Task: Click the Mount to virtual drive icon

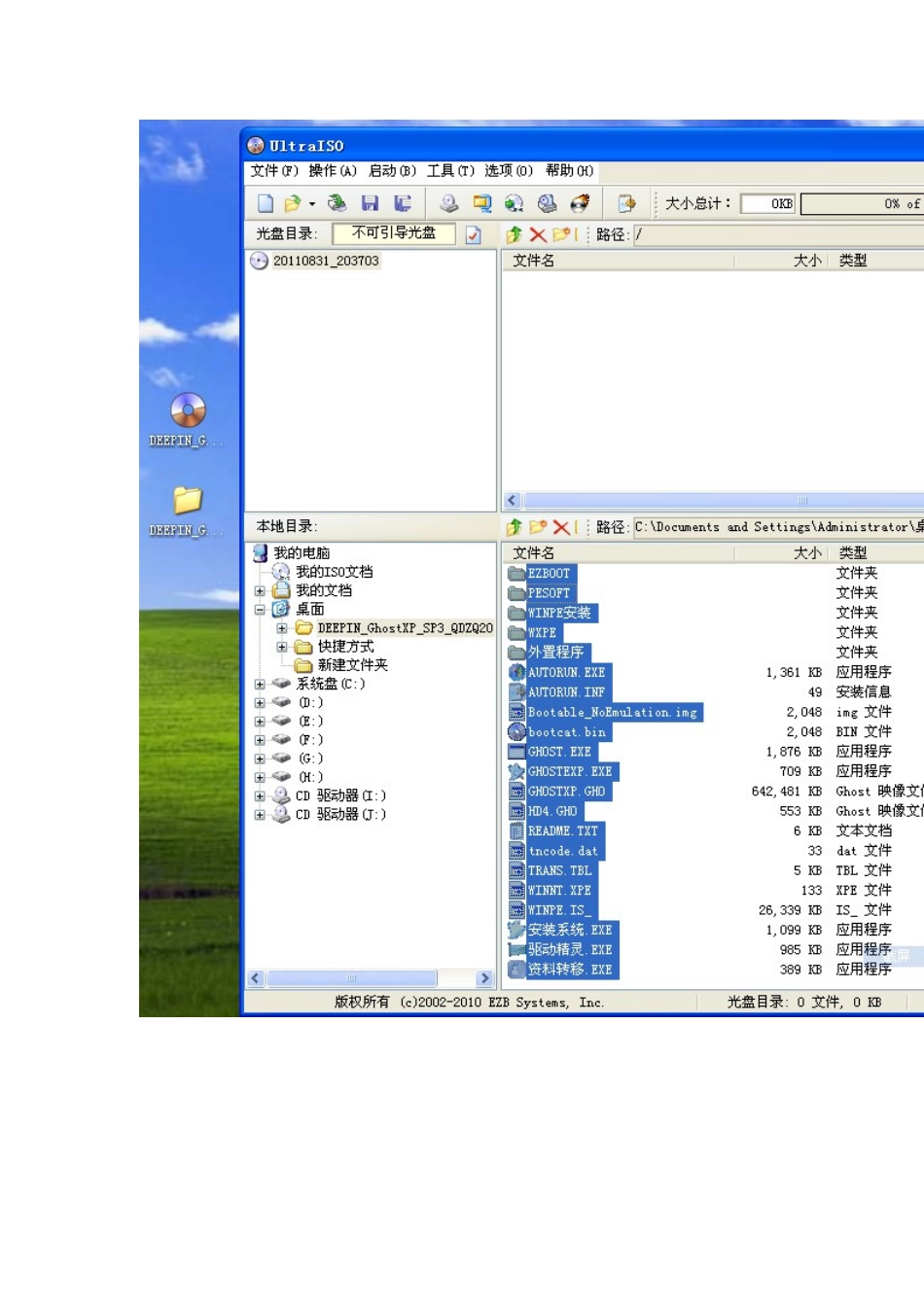Action: tap(547, 203)
